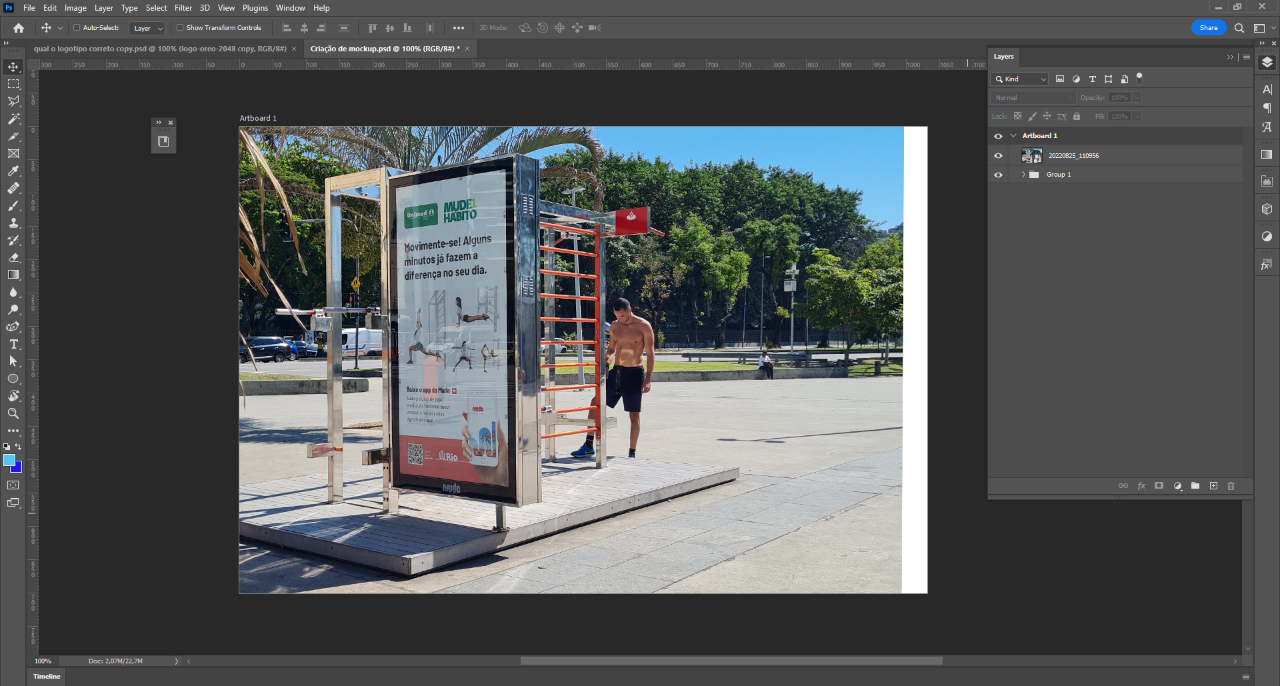
Task: Open the Image menu
Action: [76, 8]
